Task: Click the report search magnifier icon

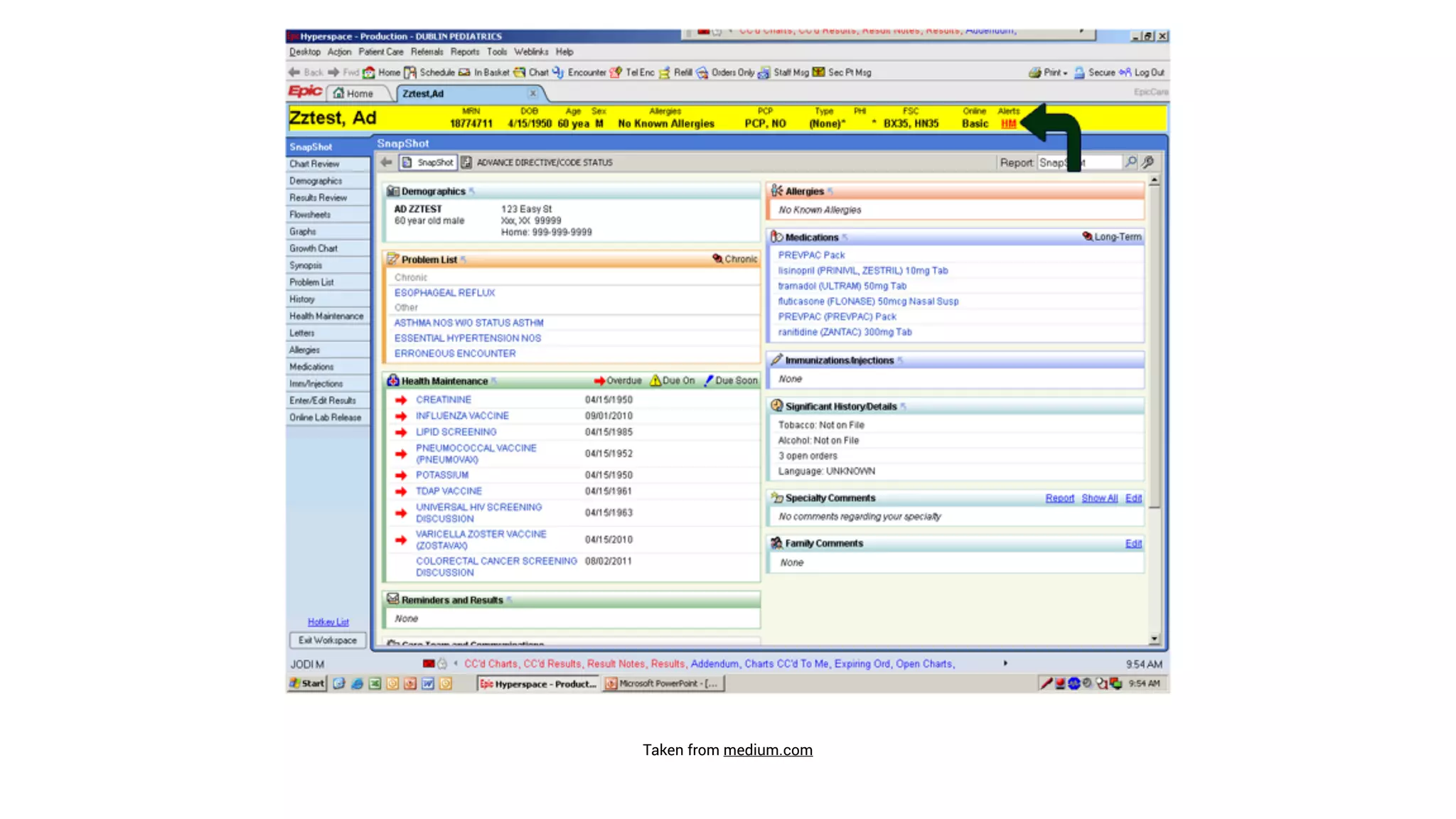Action: pos(1130,162)
